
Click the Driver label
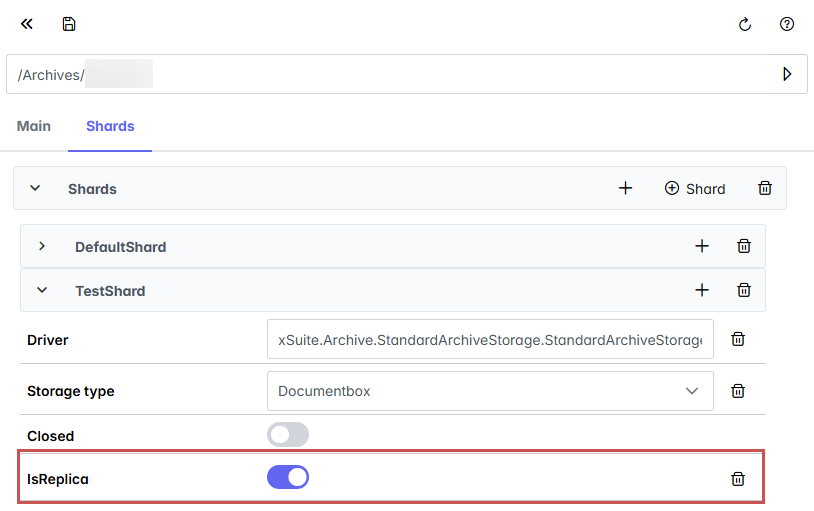pyautogui.click(x=48, y=340)
